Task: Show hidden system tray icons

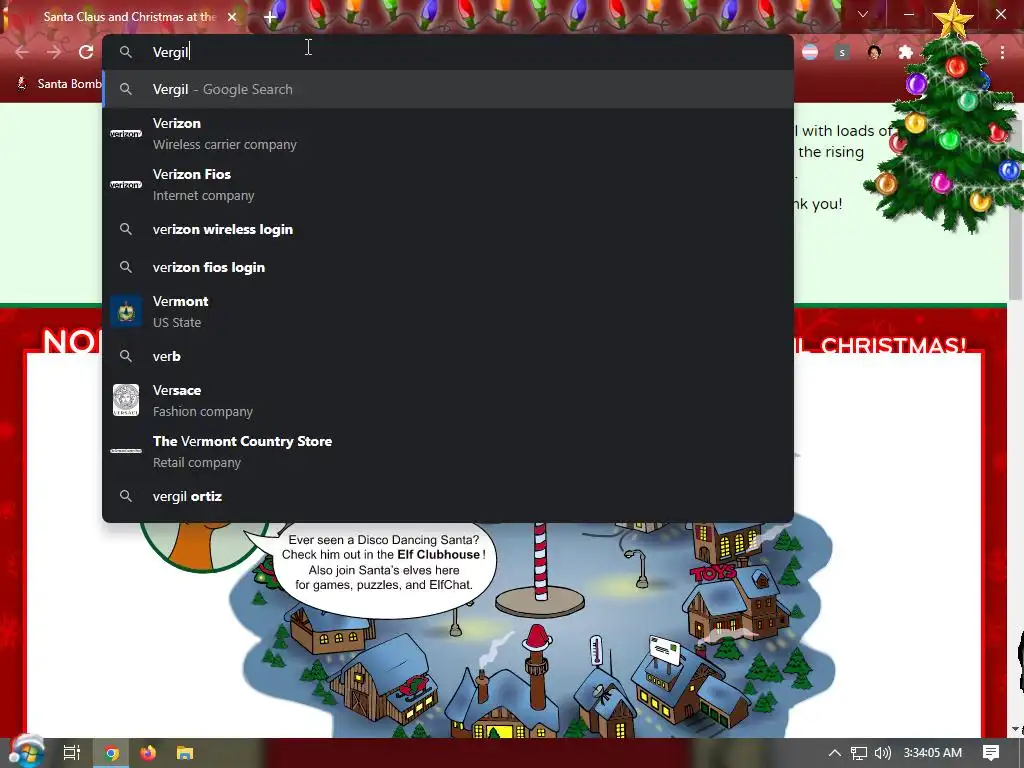Action: coord(835,753)
